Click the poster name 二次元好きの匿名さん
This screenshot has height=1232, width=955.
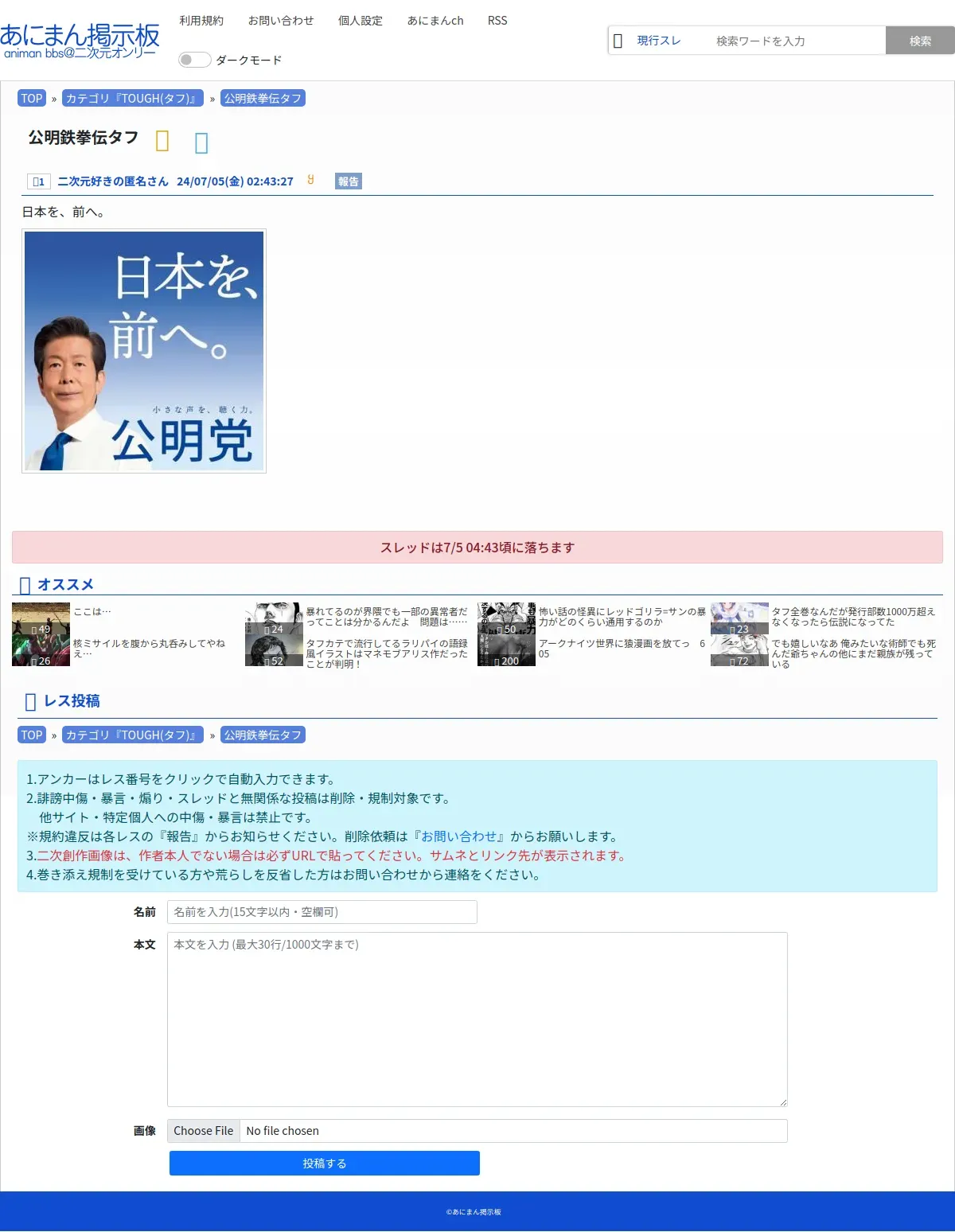113,181
